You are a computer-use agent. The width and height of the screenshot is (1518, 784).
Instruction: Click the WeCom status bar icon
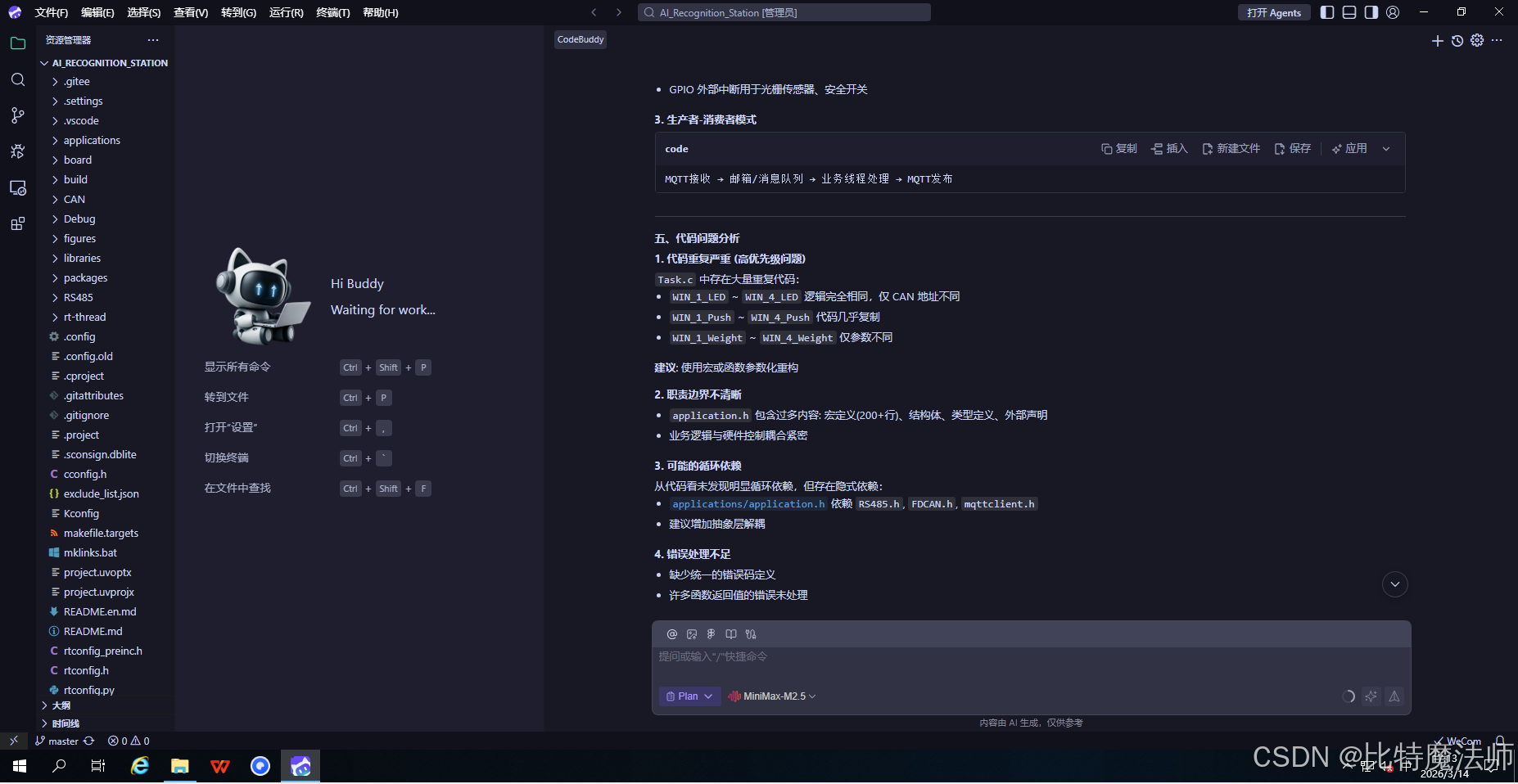coord(1456,740)
